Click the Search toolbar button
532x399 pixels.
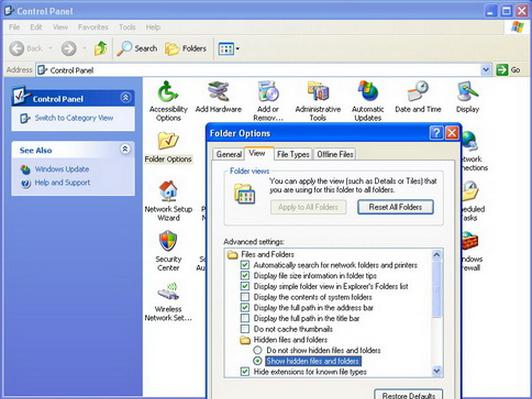click(x=137, y=49)
